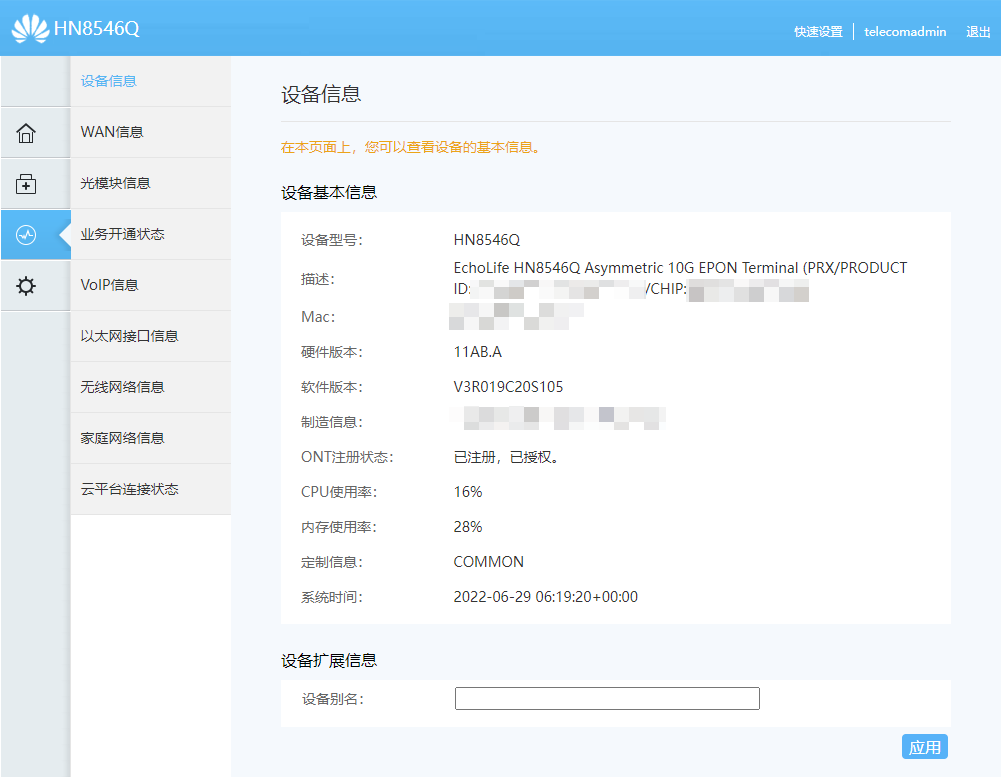Open 以太网接口信息 page
The height and width of the screenshot is (777, 1001).
click(129, 336)
